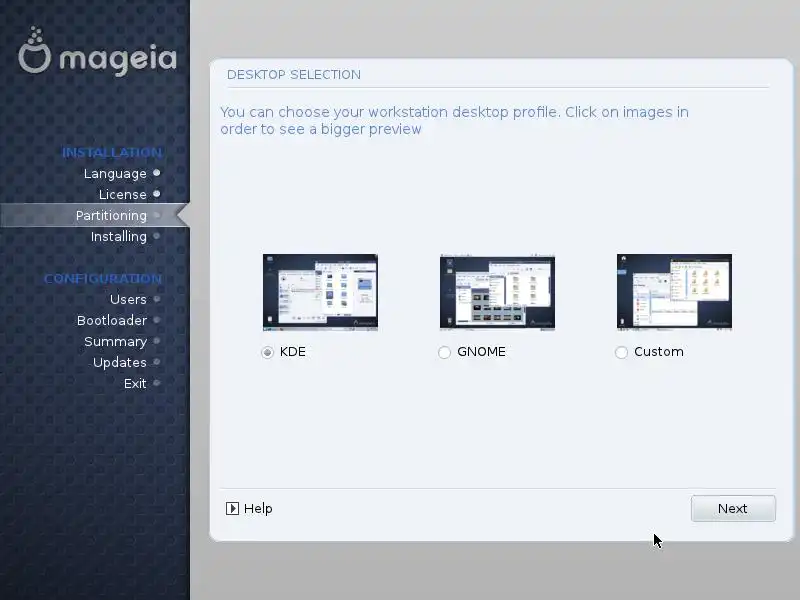The image size is (800, 600).
Task: Open the Help button
Action: 249,508
